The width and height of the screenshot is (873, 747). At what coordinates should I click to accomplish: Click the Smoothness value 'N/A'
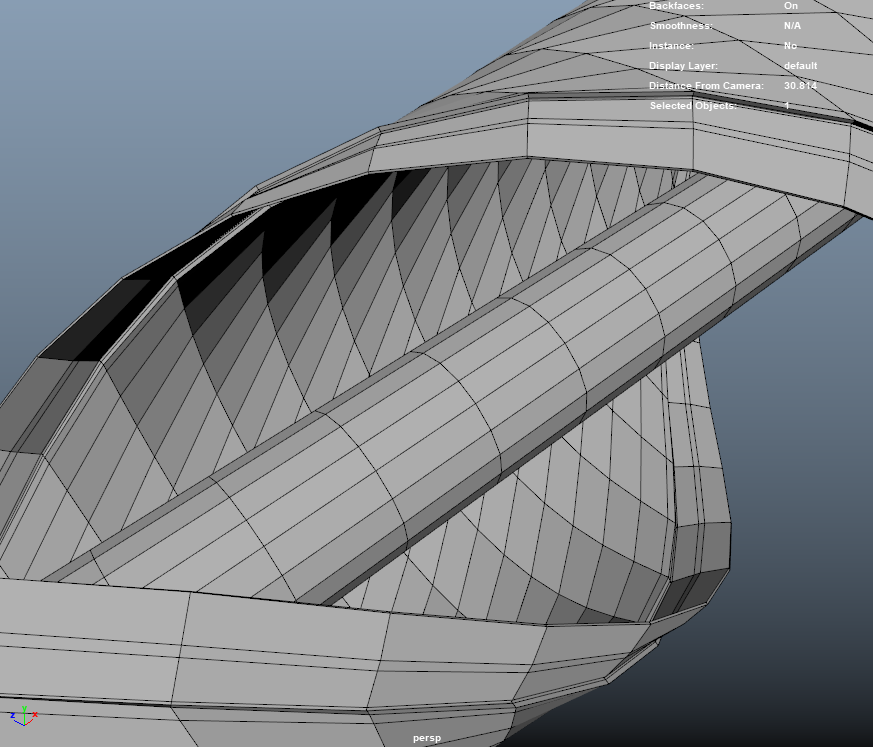(x=792, y=26)
